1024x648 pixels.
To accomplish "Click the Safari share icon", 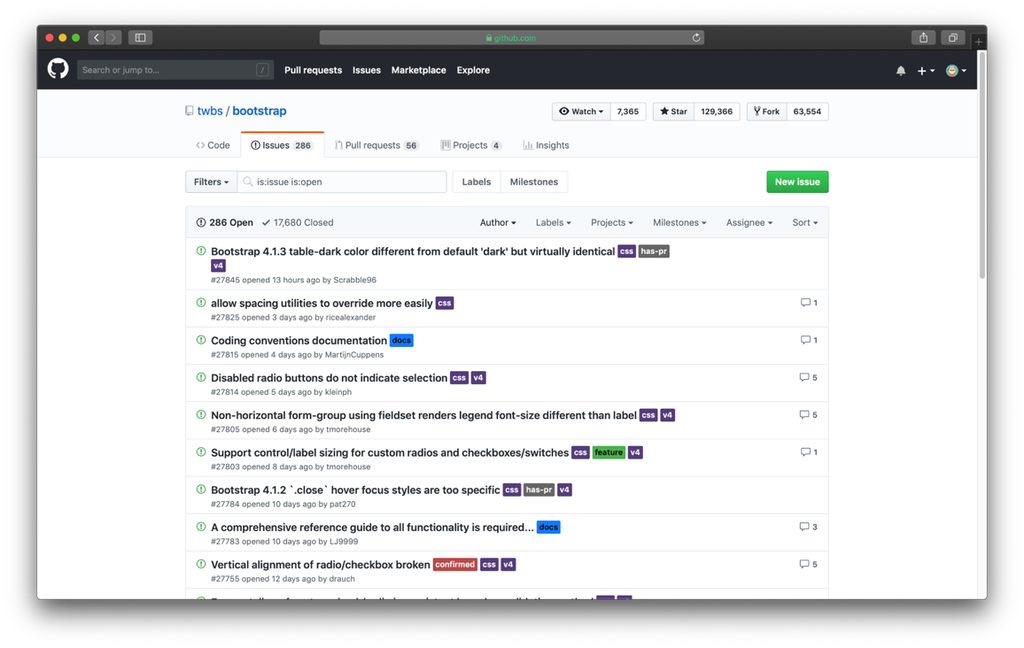I will point(923,38).
